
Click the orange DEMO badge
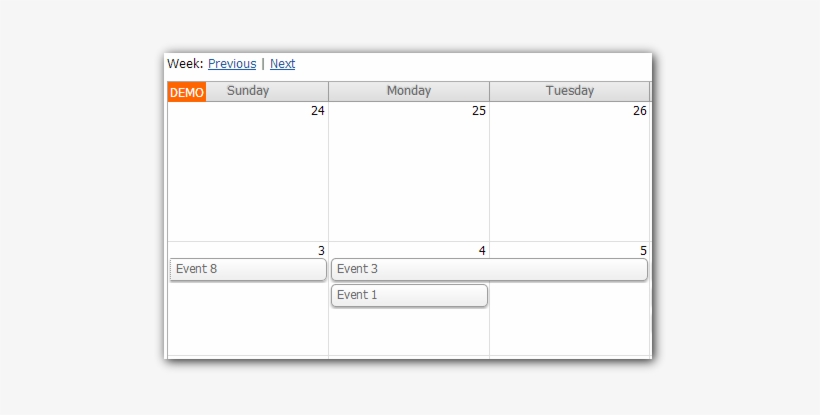pyautogui.click(x=187, y=92)
